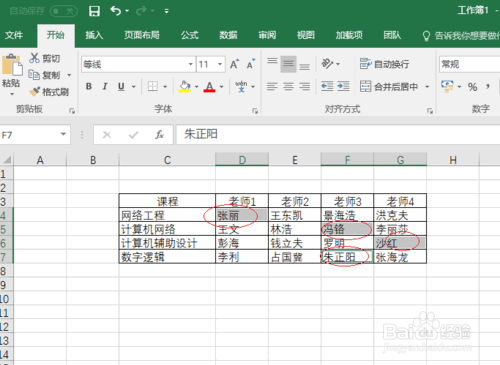Align text left
Viewport: 500px width, 365px height.
click(x=272, y=87)
